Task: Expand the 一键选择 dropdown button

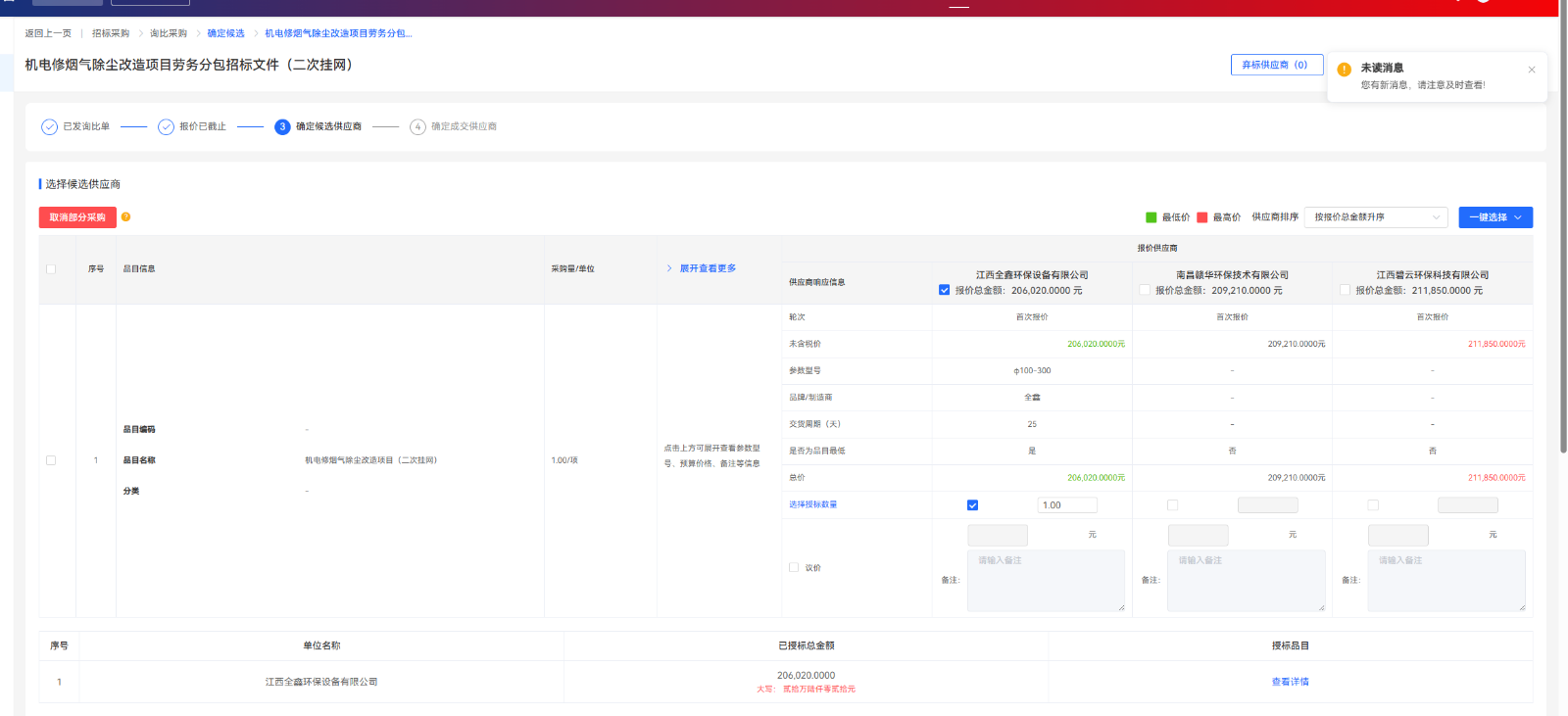Action: 1495,217
